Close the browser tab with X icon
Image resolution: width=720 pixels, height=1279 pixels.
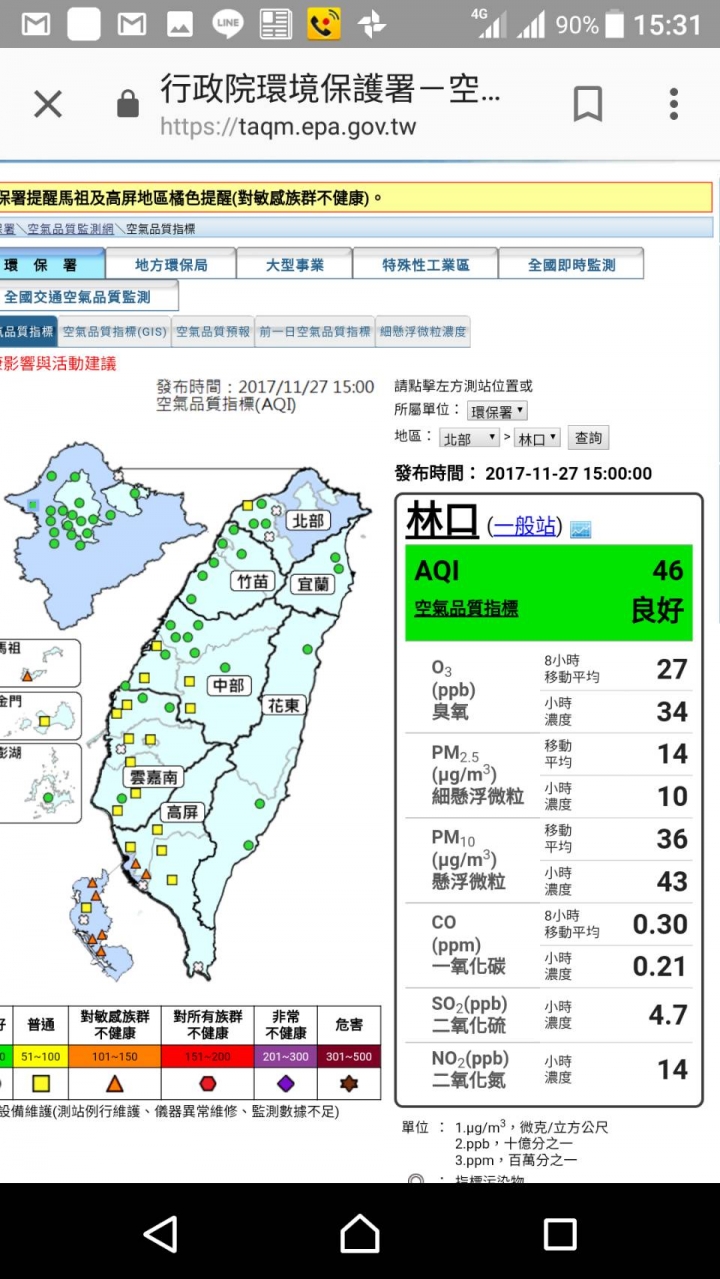coord(48,104)
